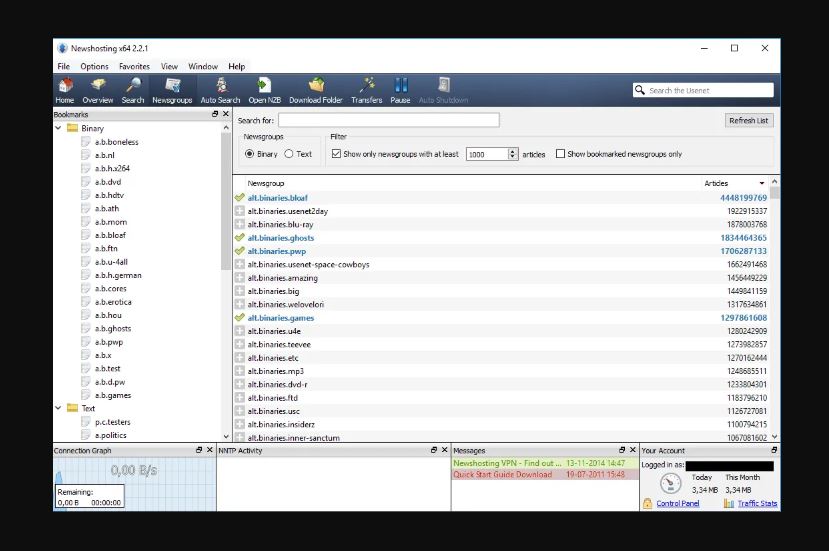Click the bookmarks panel vertical scrollbar

[x=226, y=201]
